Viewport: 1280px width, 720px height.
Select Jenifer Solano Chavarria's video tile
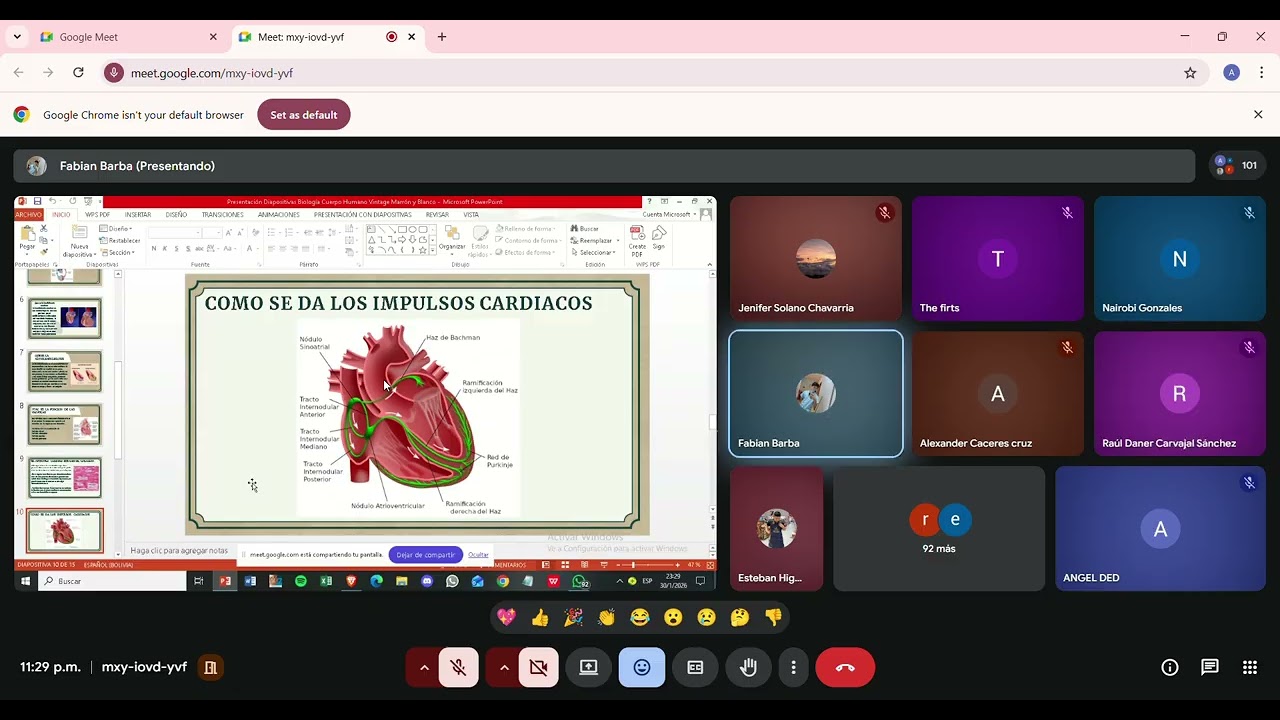[x=816, y=259]
